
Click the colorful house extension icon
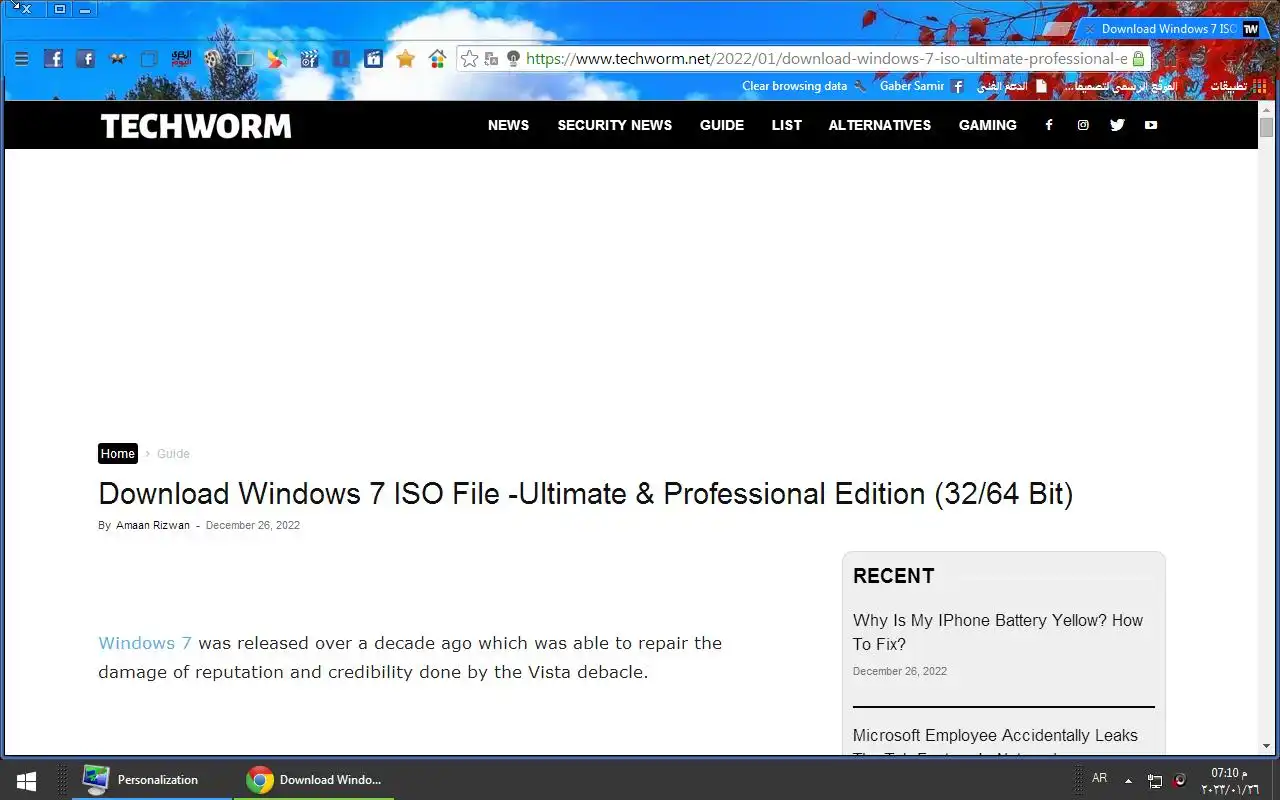437,59
